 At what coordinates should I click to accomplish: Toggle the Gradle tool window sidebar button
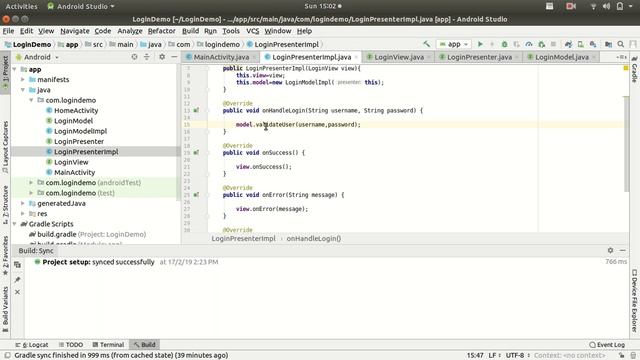coord(635,69)
